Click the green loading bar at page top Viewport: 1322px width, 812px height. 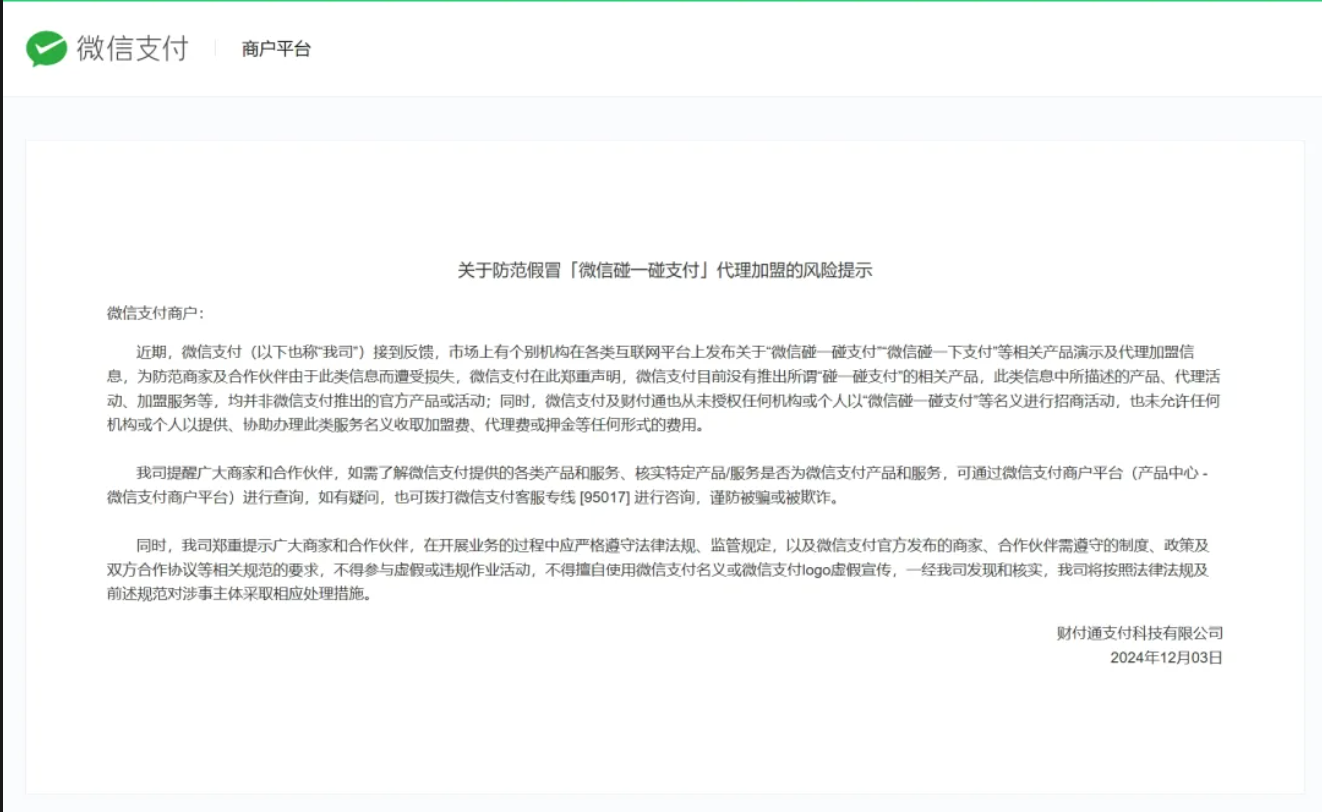pyautogui.click(x=661, y=1)
